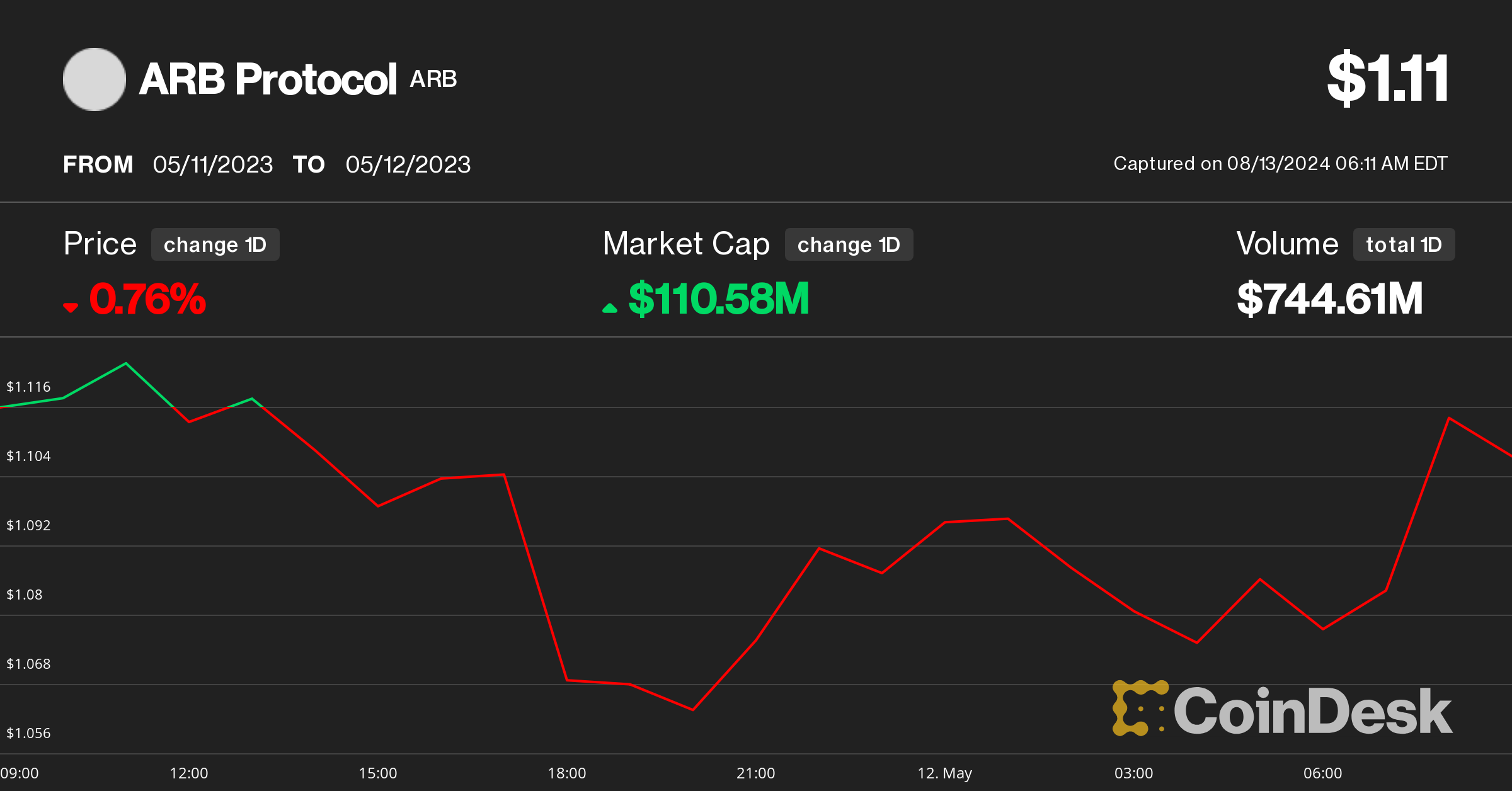The height and width of the screenshot is (791, 1512).
Task: Click the "21:00" x-axis label
Action: click(x=756, y=773)
